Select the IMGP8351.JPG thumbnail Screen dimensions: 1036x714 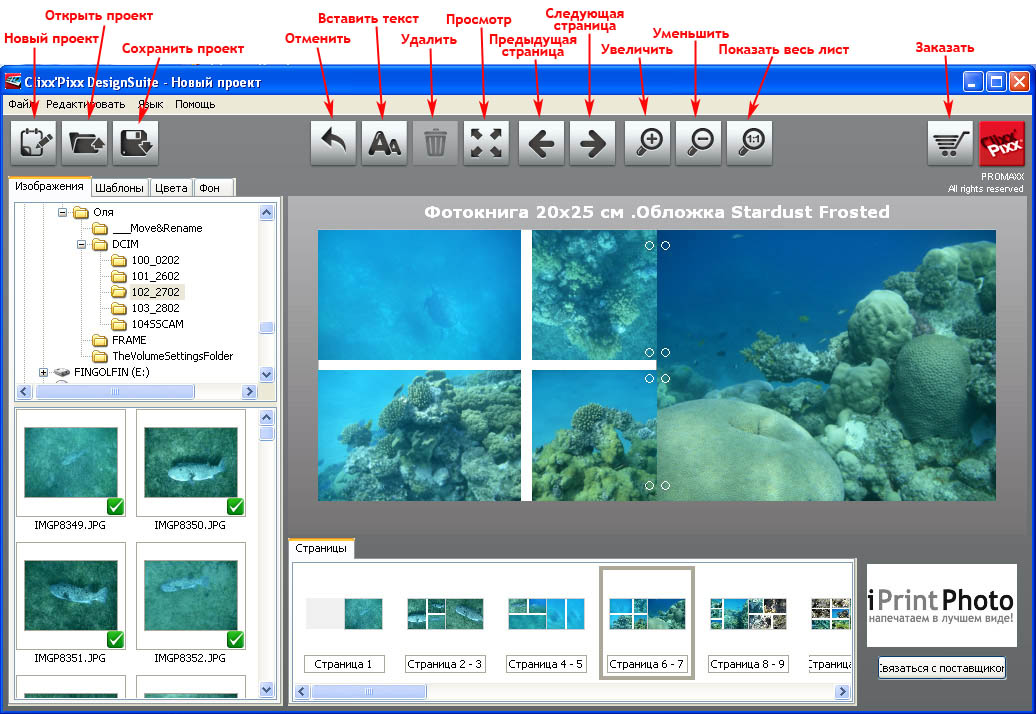click(71, 596)
